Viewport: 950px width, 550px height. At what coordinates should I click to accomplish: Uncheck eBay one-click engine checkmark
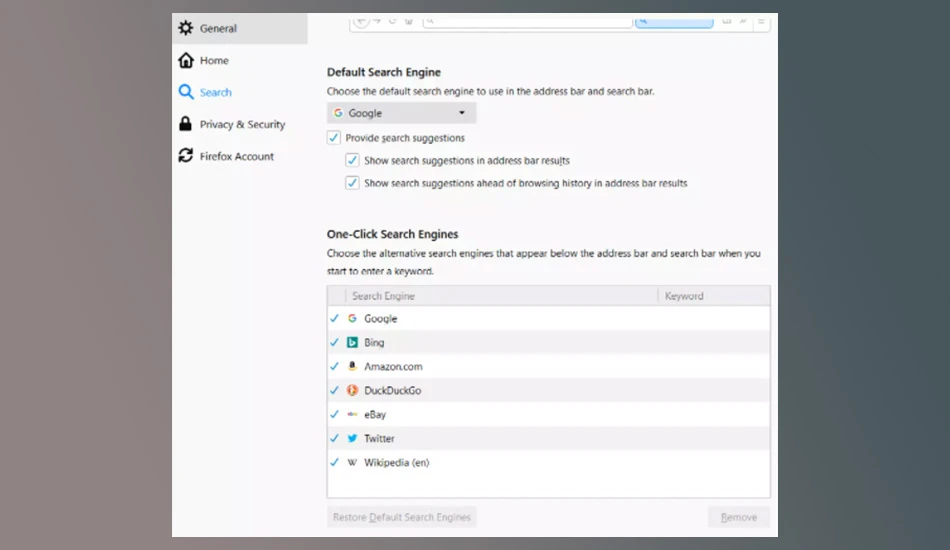tap(334, 414)
